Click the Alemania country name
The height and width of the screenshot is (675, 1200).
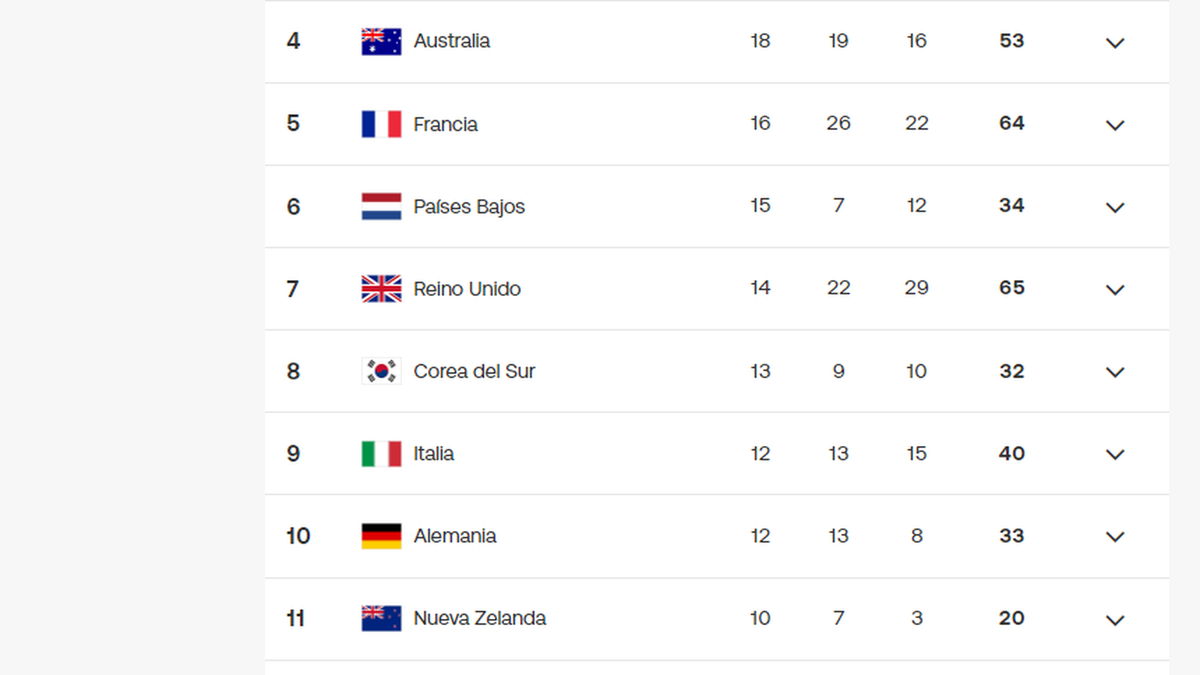click(455, 536)
